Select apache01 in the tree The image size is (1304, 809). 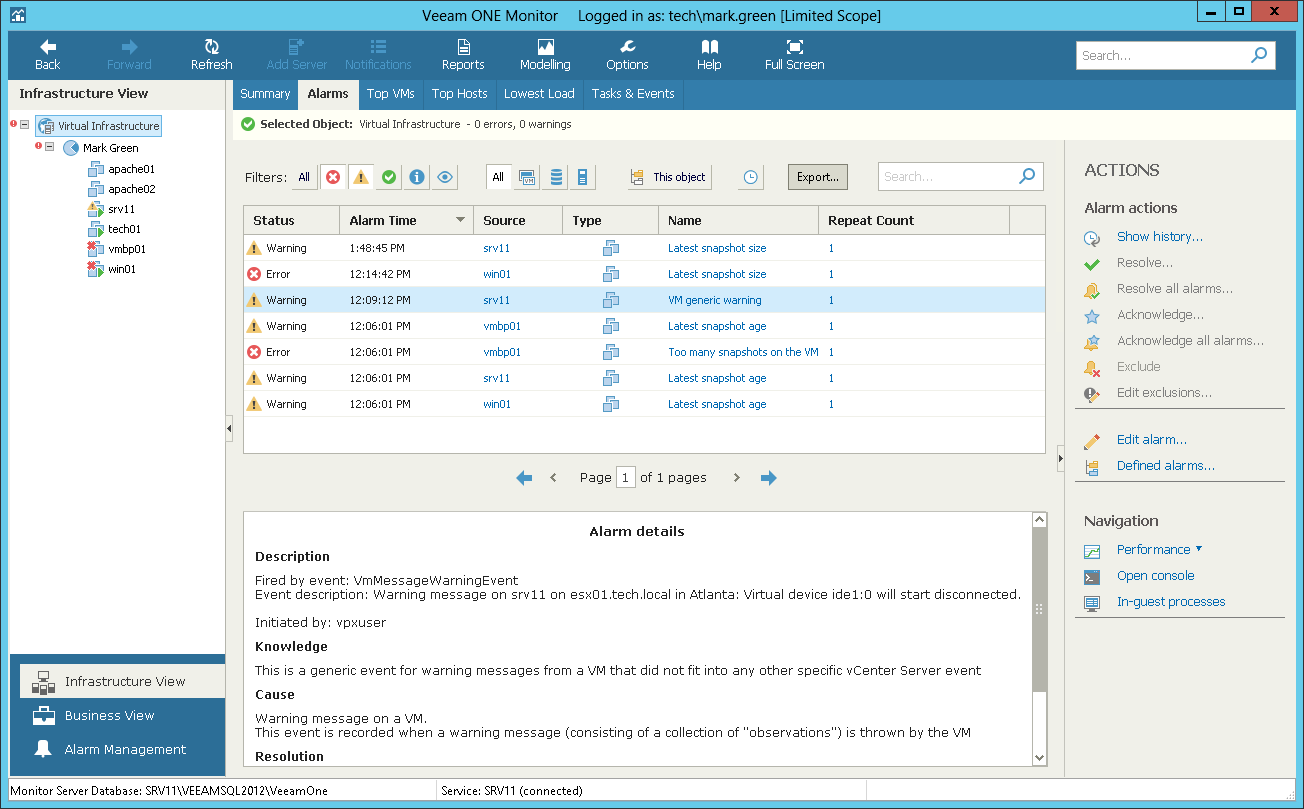click(131, 169)
